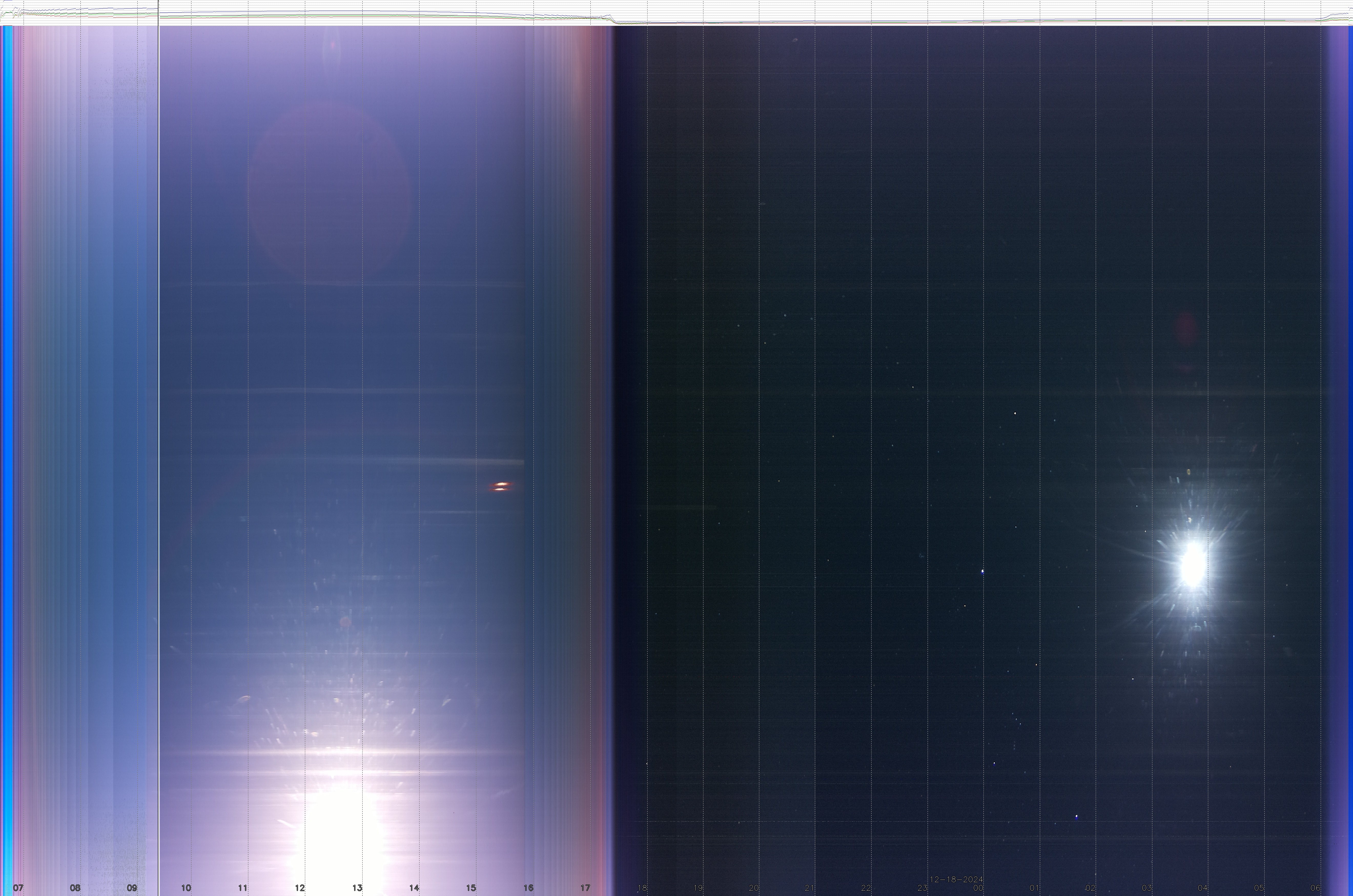Click the 23 hour label
This screenshot has height=896, width=1353.
pos(922,888)
